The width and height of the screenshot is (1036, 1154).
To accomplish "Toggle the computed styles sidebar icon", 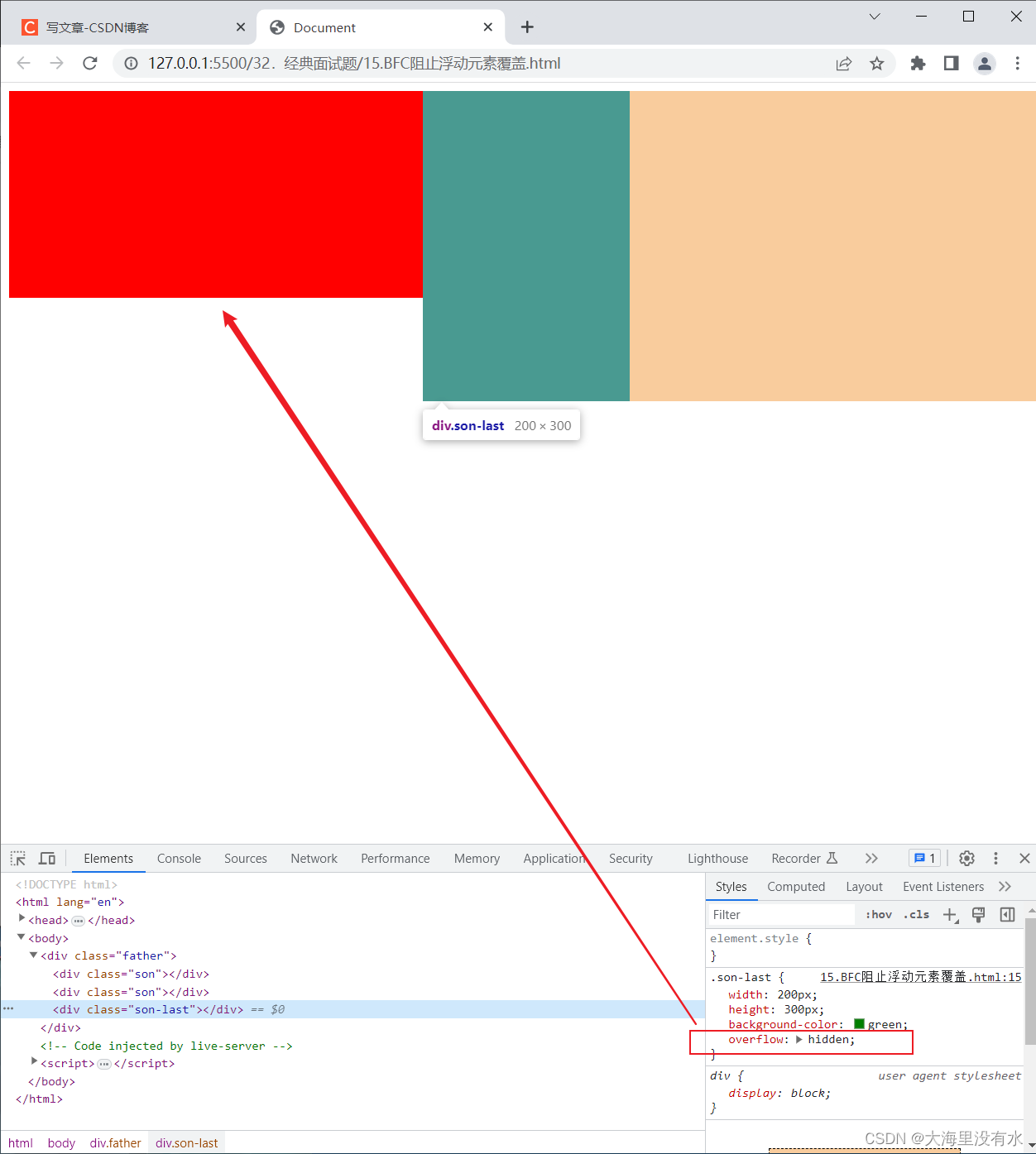I will tap(1007, 915).
